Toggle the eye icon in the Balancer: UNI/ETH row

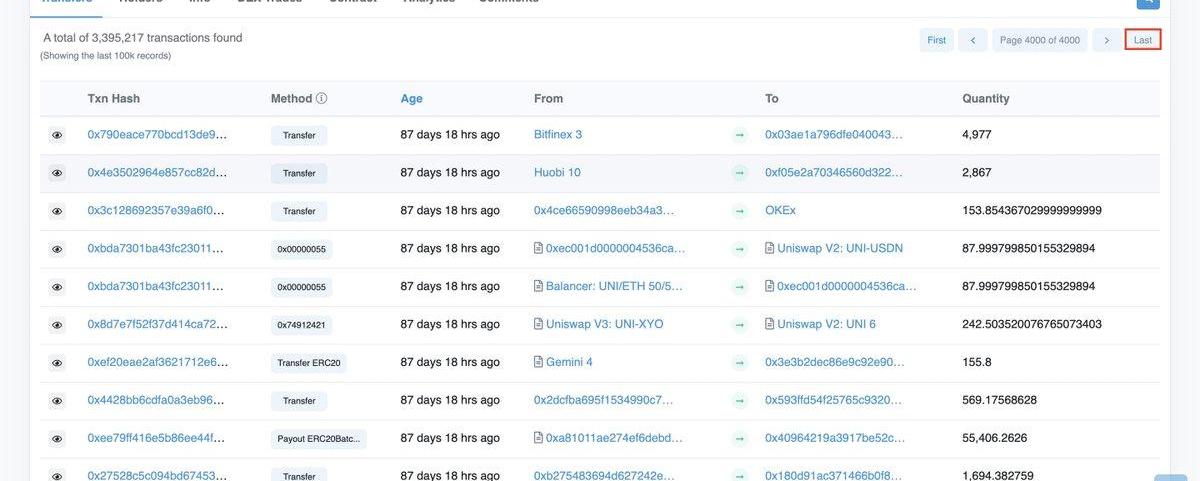pos(57,287)
